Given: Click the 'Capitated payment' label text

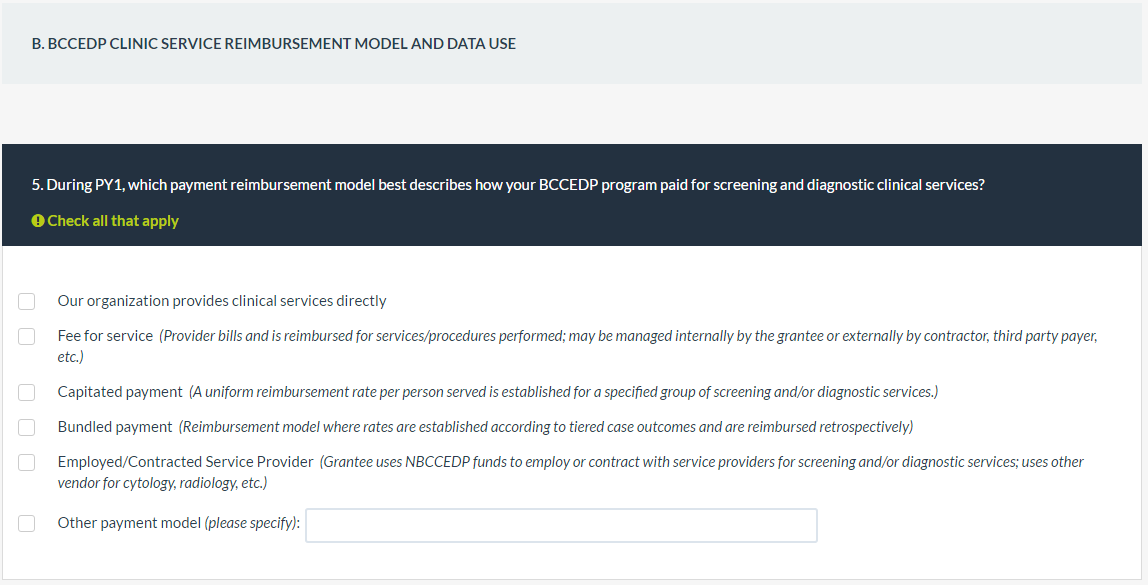Looking at the screenshot, I should click(120, 392).
